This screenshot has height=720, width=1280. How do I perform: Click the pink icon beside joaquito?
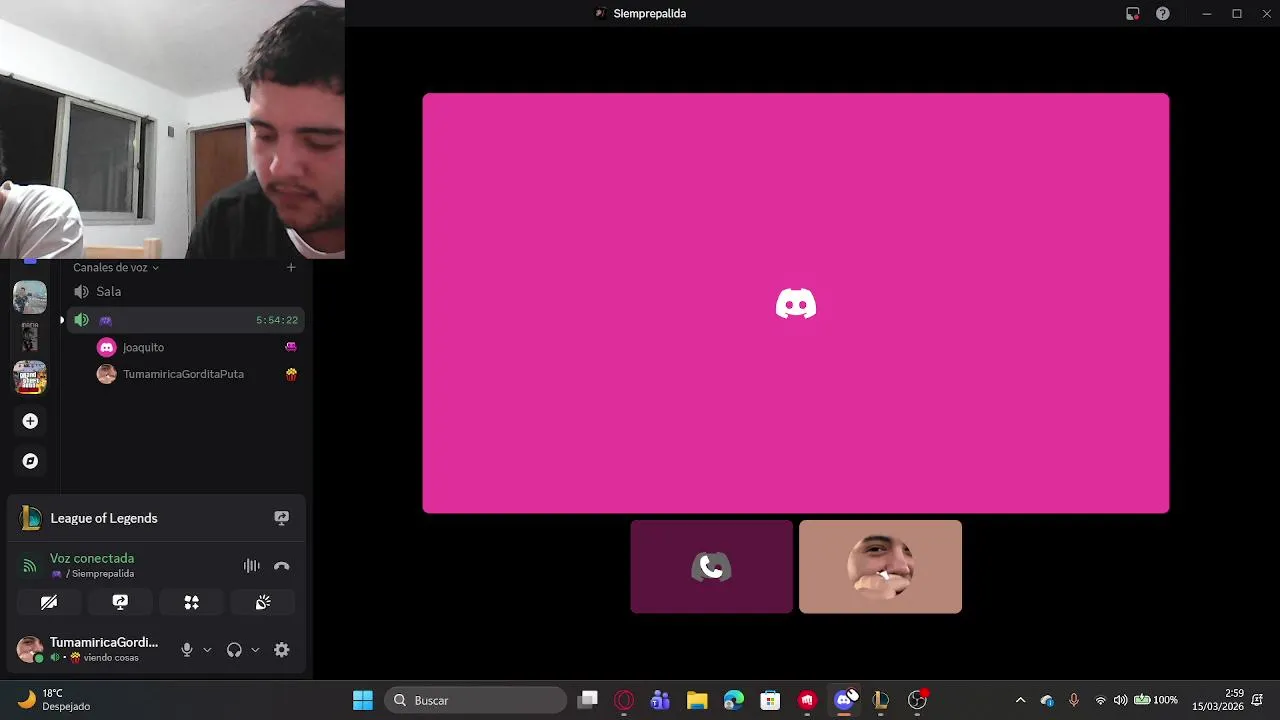291,347
